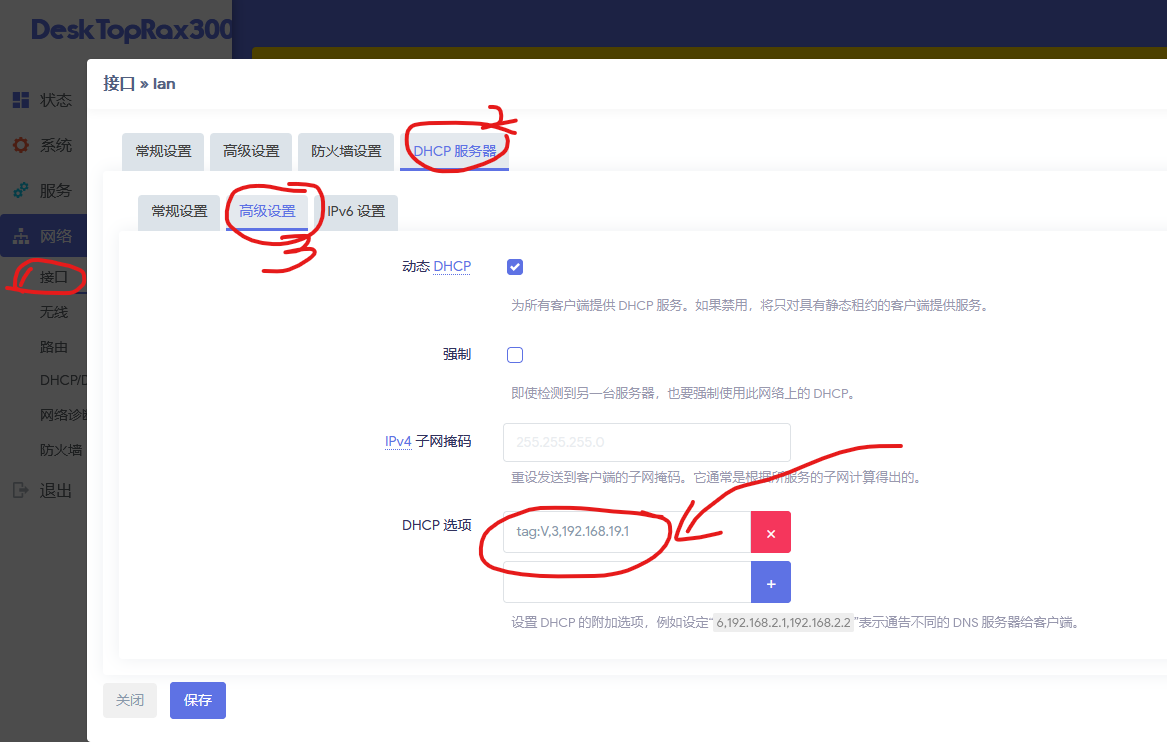
Task: Click the Network icon in sidebar
Action: 20,237
